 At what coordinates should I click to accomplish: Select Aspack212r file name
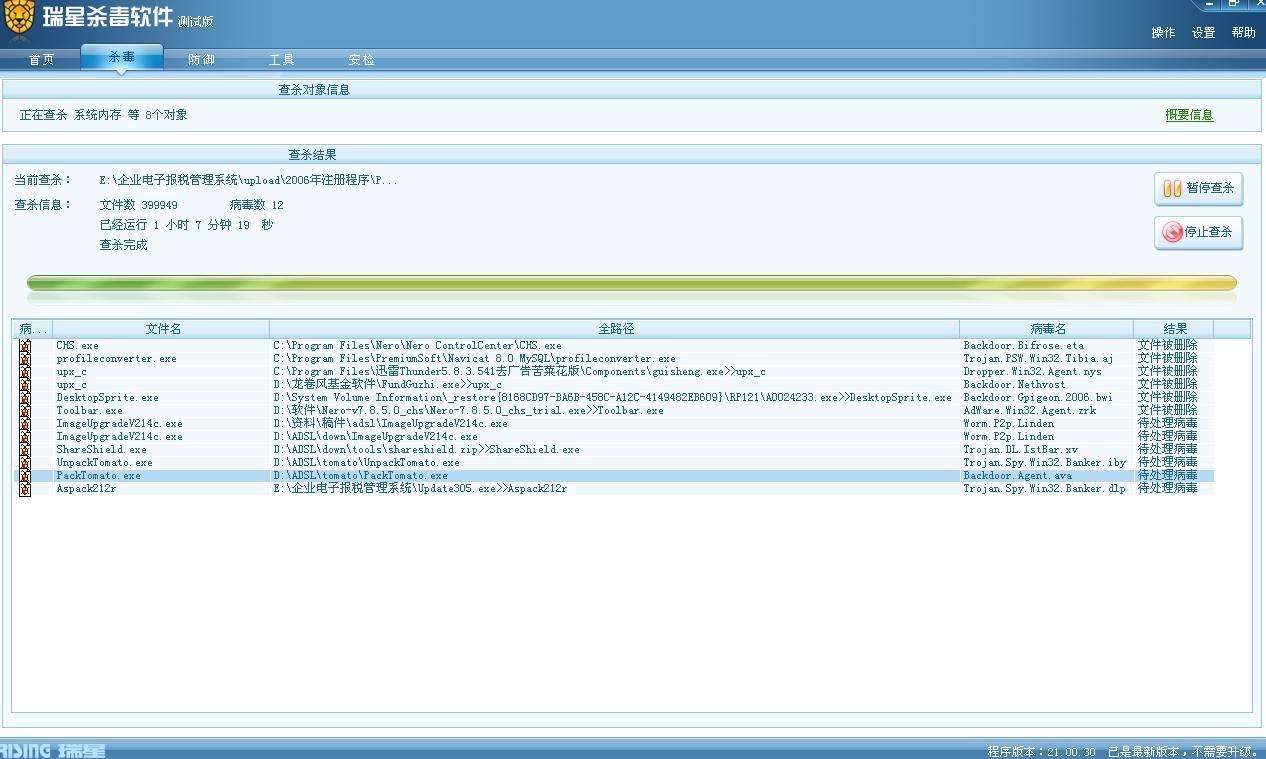86,489
